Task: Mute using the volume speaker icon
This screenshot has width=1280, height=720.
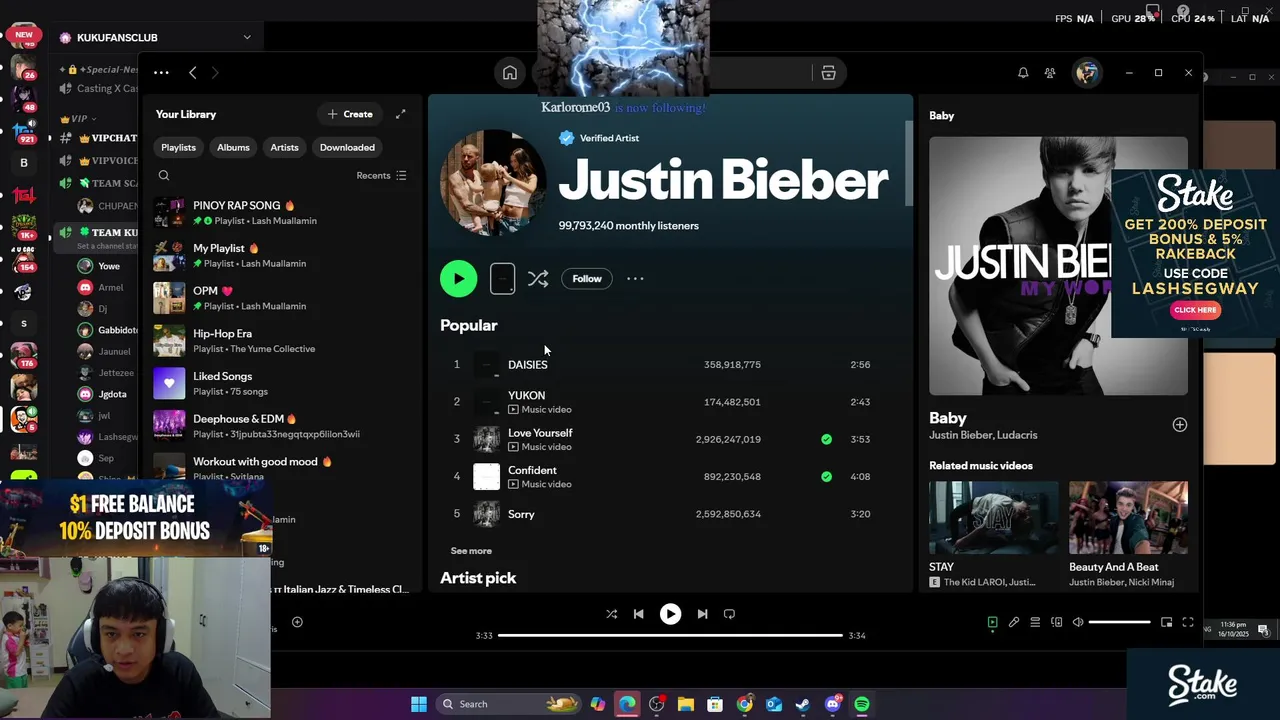Action: (1078, 622)
